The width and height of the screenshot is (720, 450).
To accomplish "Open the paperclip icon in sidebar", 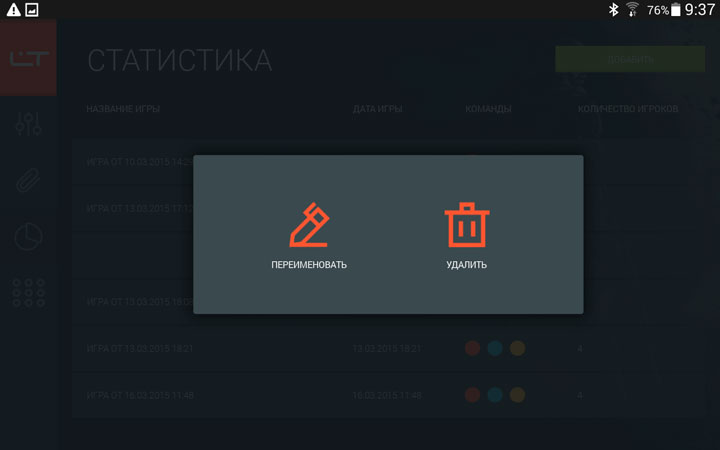I will pyautogui.click(x=28, y=180).
